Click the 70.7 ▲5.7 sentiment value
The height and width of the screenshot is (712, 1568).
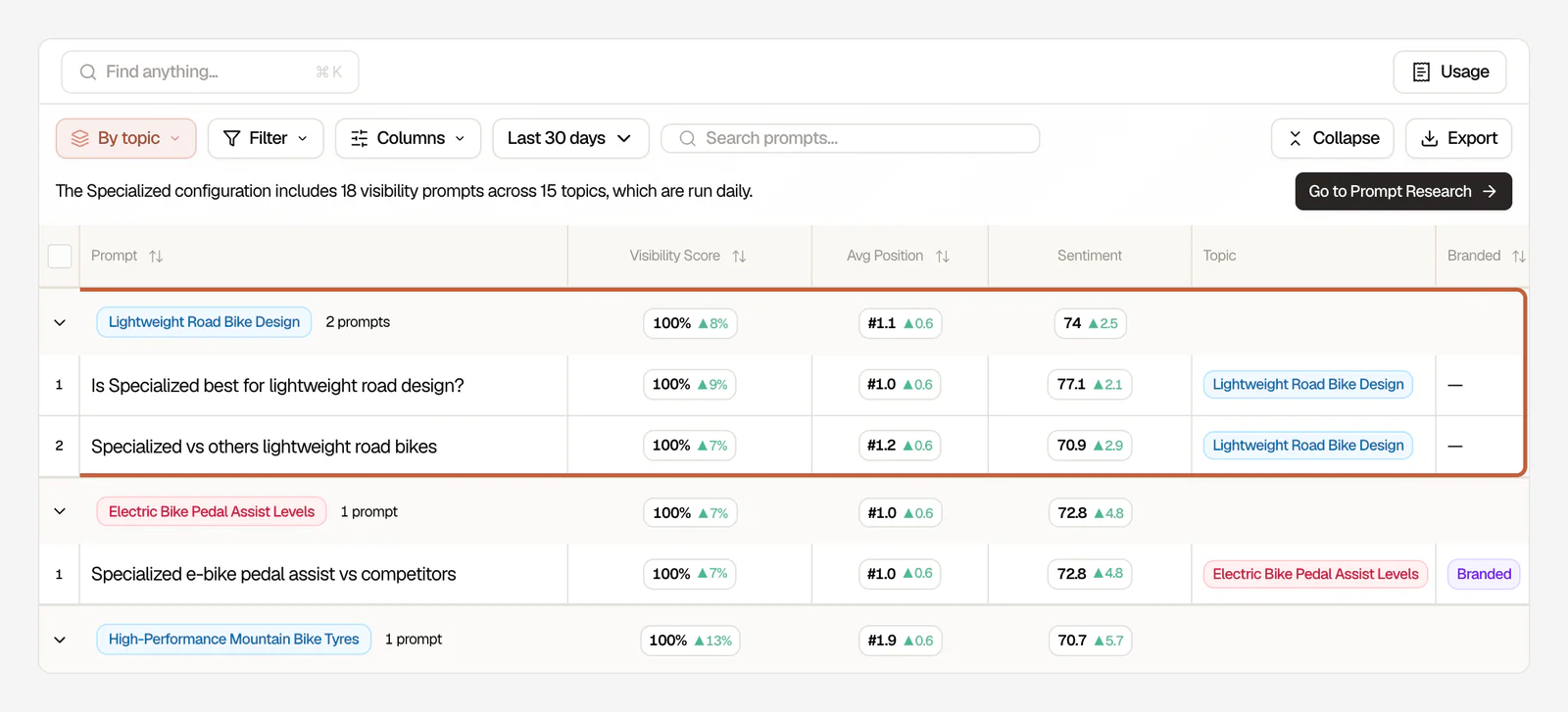(1090, 640)
